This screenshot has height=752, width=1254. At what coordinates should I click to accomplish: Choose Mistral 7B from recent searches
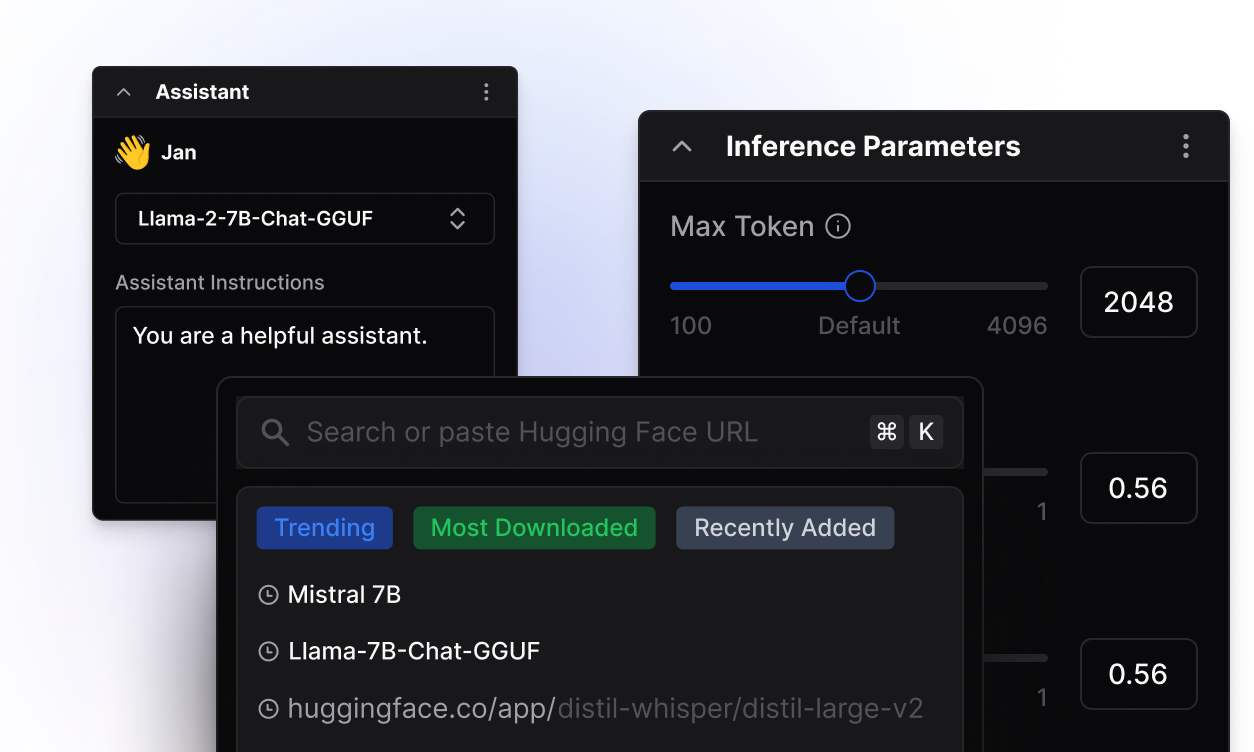tap(344, 595)
